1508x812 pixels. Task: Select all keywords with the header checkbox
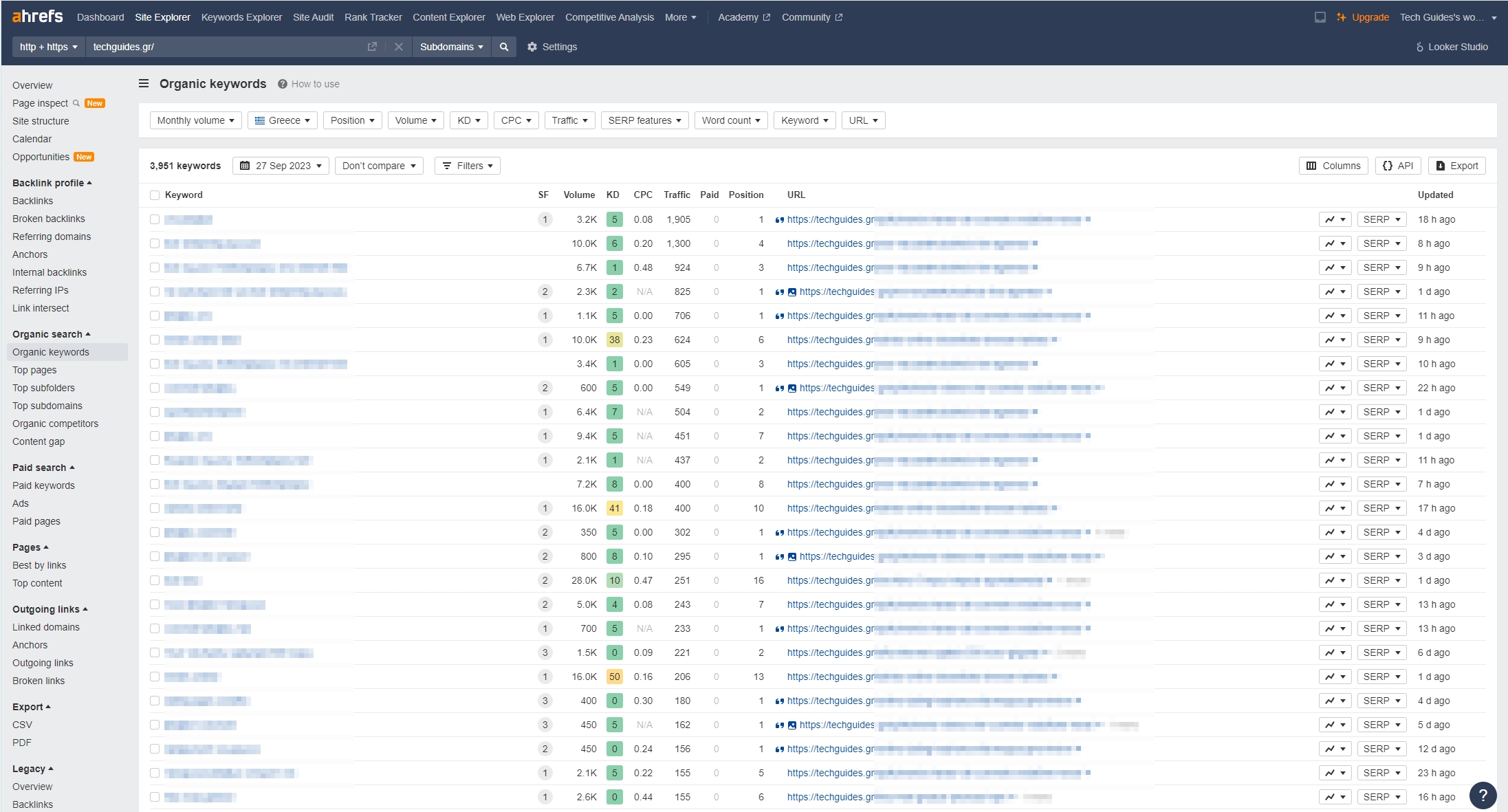tap(155, 195)
